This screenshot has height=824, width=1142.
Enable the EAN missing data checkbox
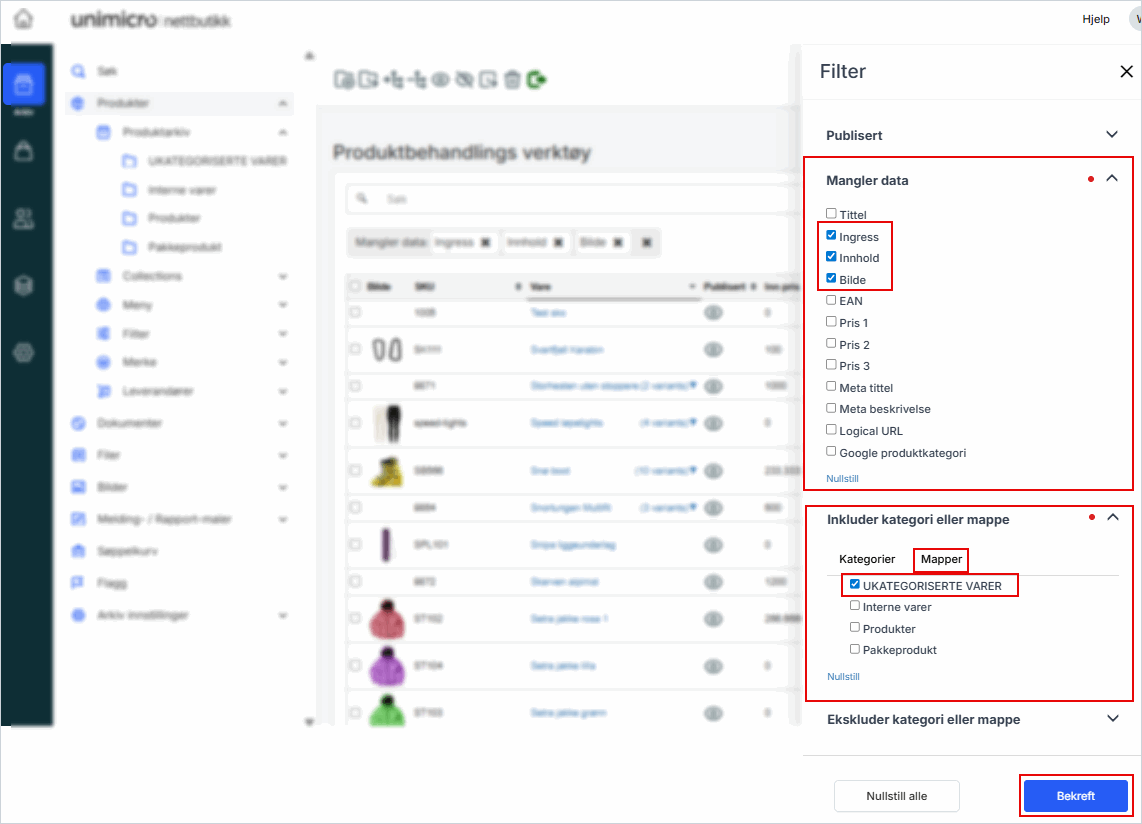pos(831,300)
